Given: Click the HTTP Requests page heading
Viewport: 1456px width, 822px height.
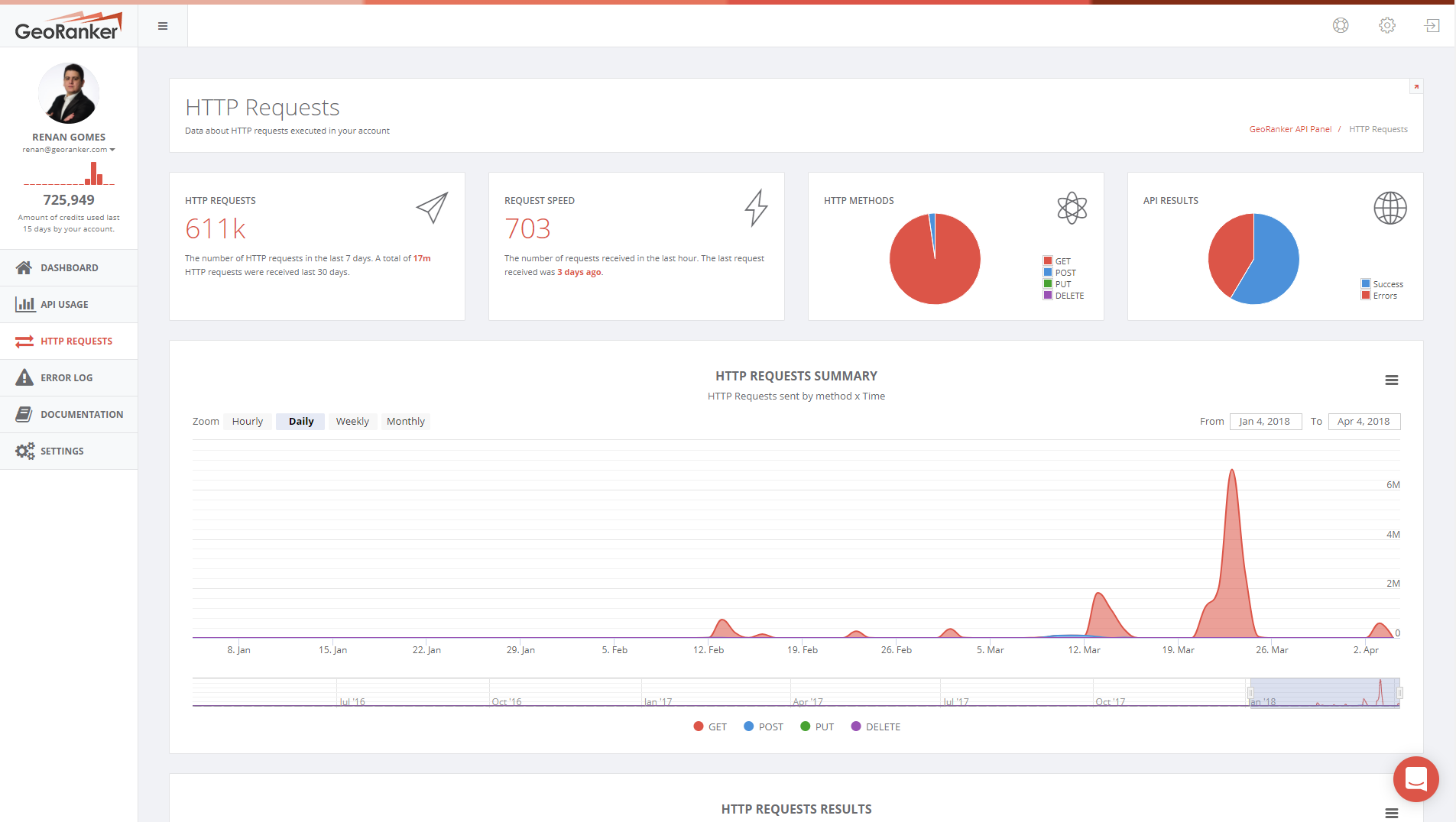Looking at the screenshot, I should pyautogui.click(x=262, y=108).
